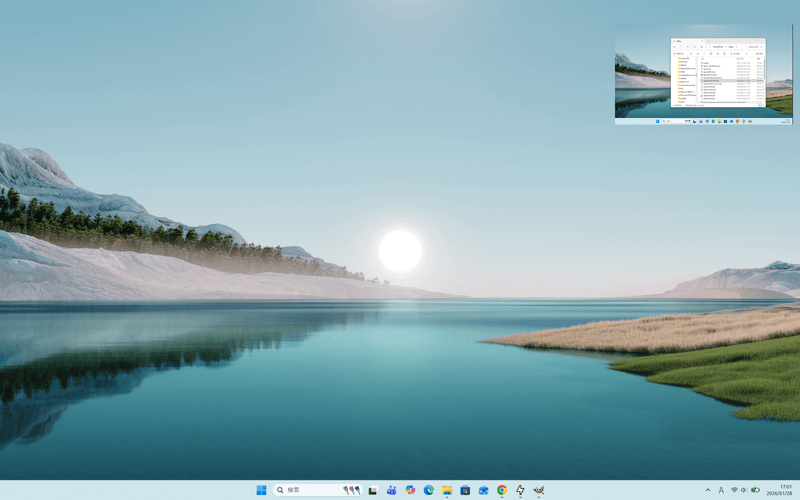Open File Explorer from the taskbar
The width and height of the screenshot is (800, 500).
pyautogui.click(x=447, y=490)
